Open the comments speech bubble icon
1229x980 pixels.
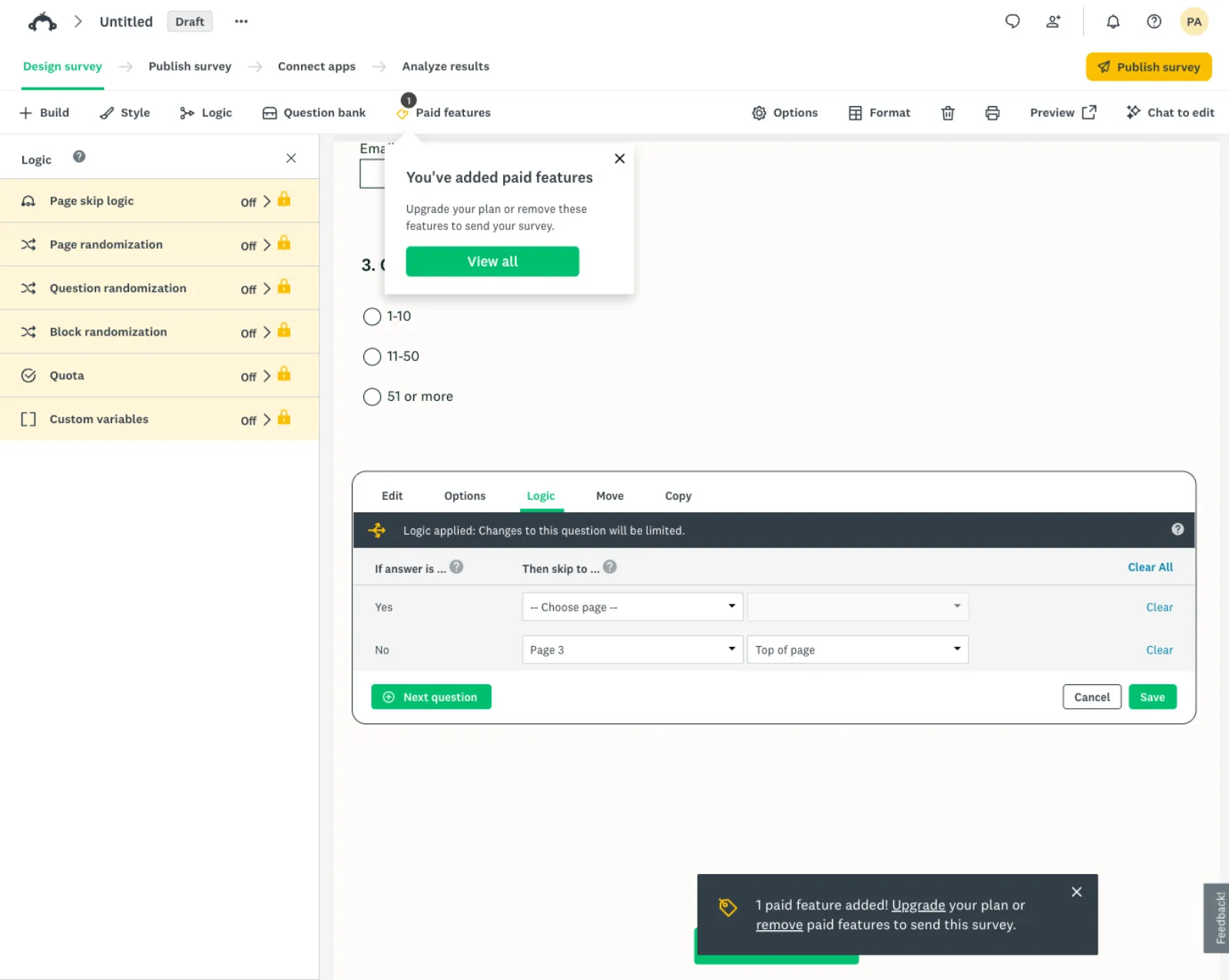pyautogui.click(x=1012, y=22)
